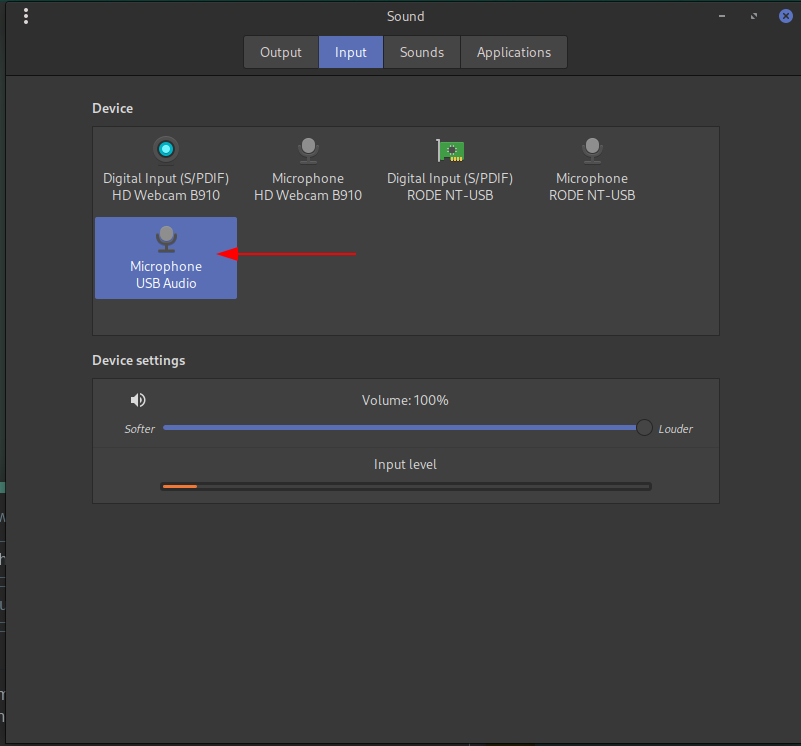Restore the Sound window size

[754, 16]
